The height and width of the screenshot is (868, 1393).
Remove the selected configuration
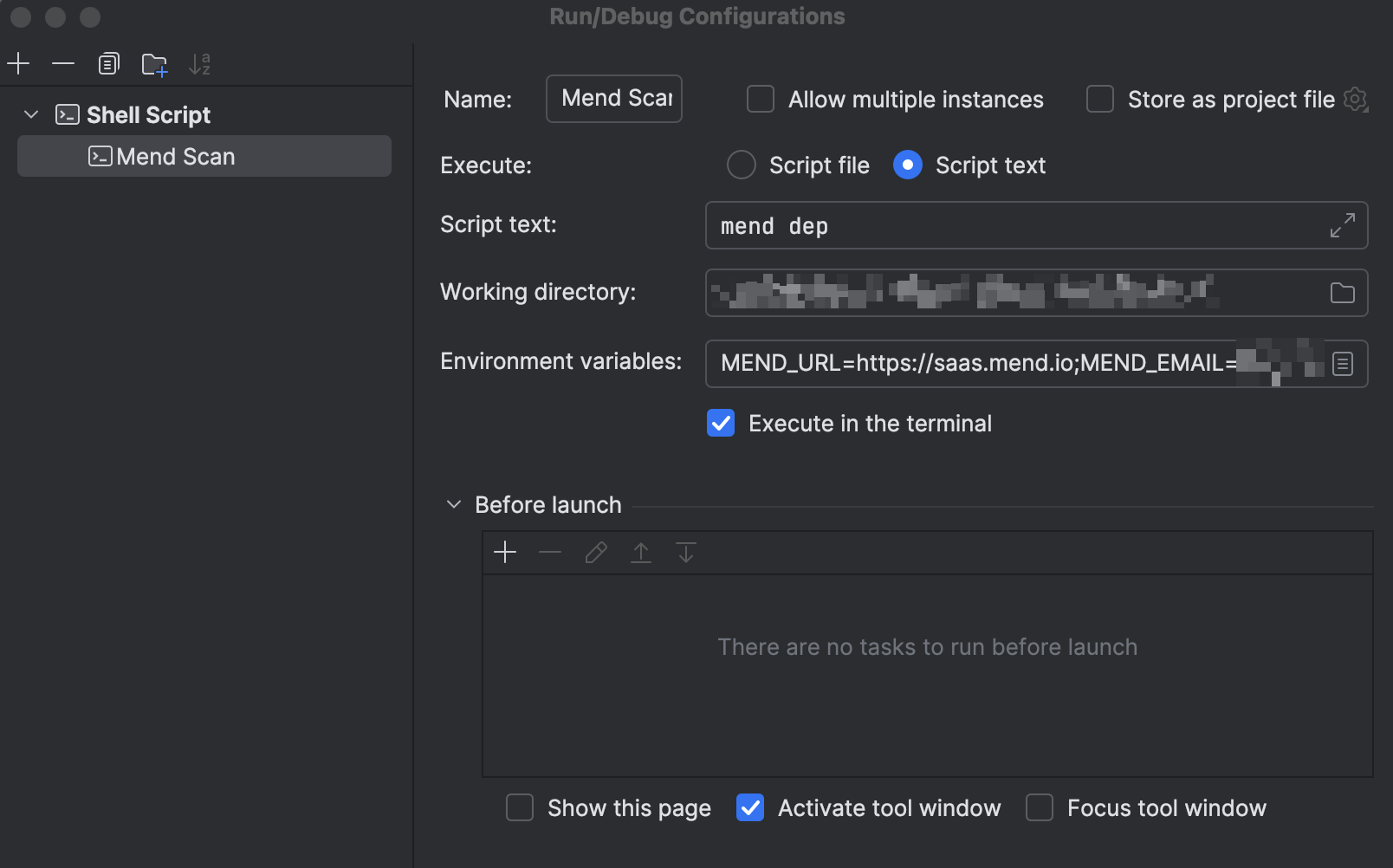pyautogui.click(x=62, y=63)
